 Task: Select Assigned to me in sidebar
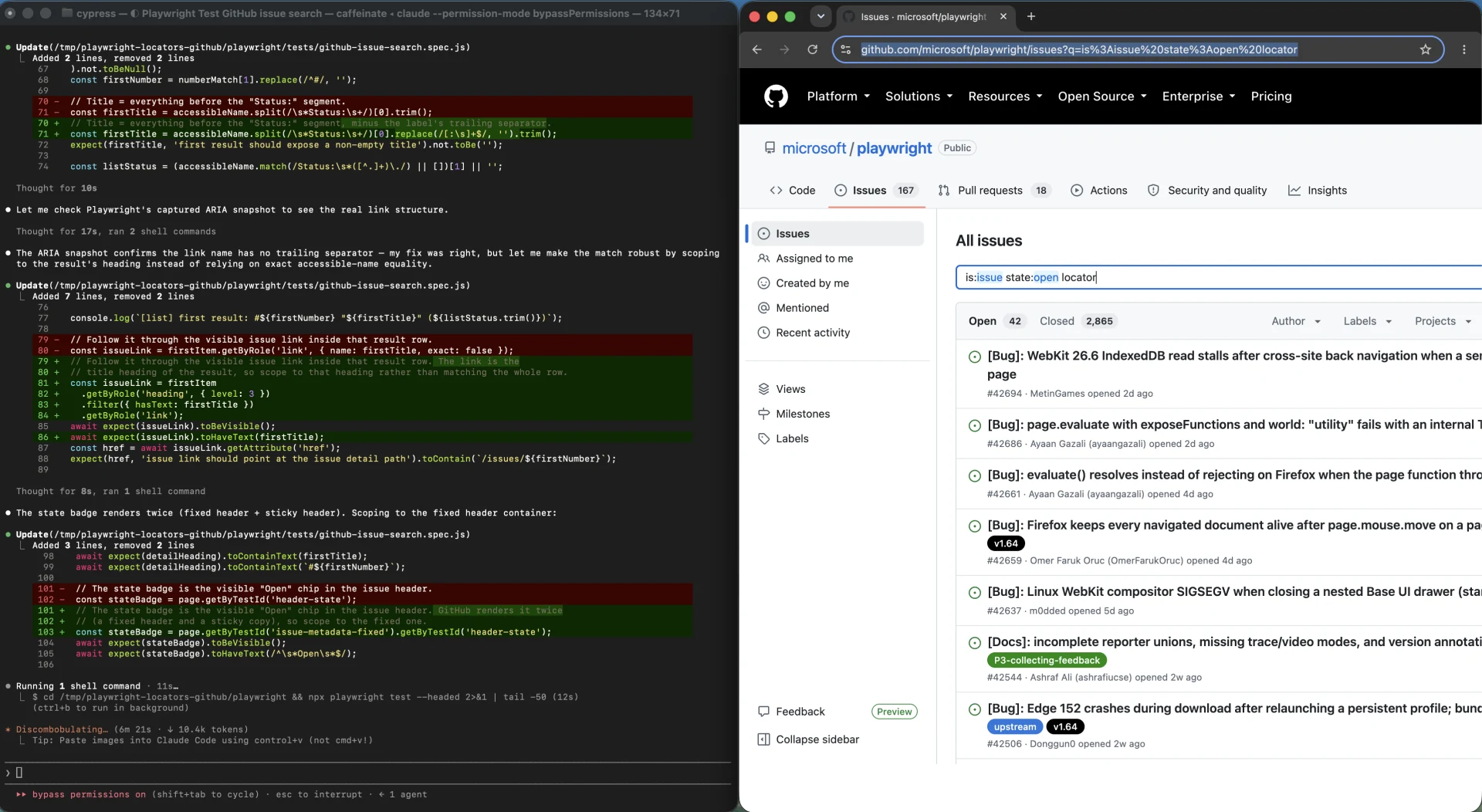(837, 259)
